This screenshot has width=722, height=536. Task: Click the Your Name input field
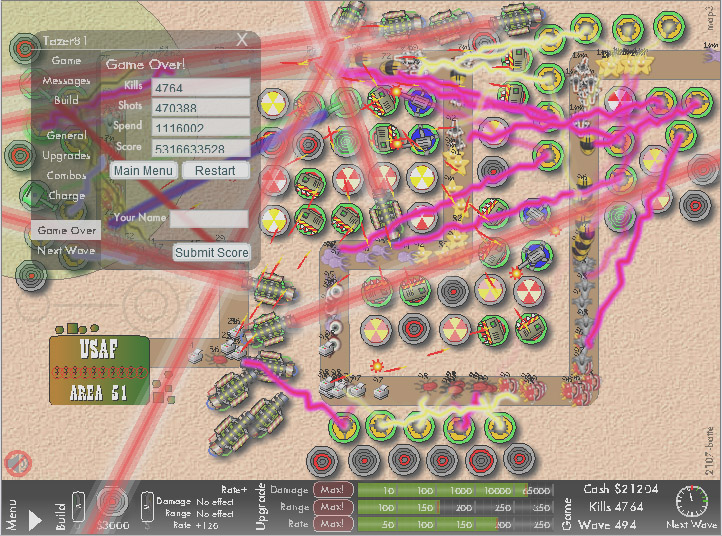pos(209,218)
